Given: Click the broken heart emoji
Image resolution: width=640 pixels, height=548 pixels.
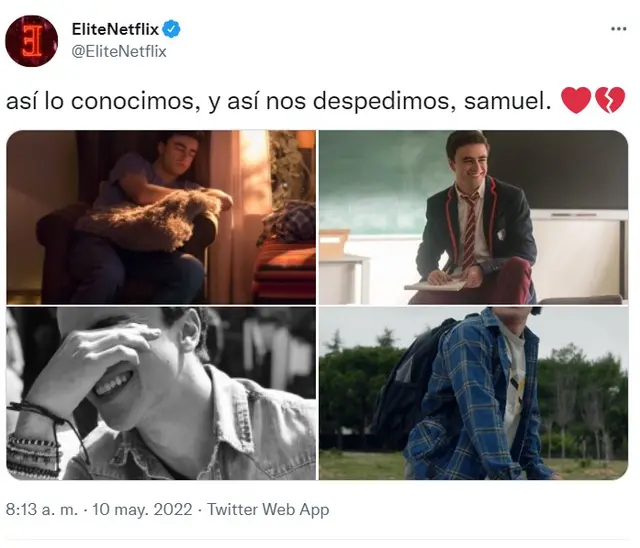Looking at the screenshot, I should [610, 100].
